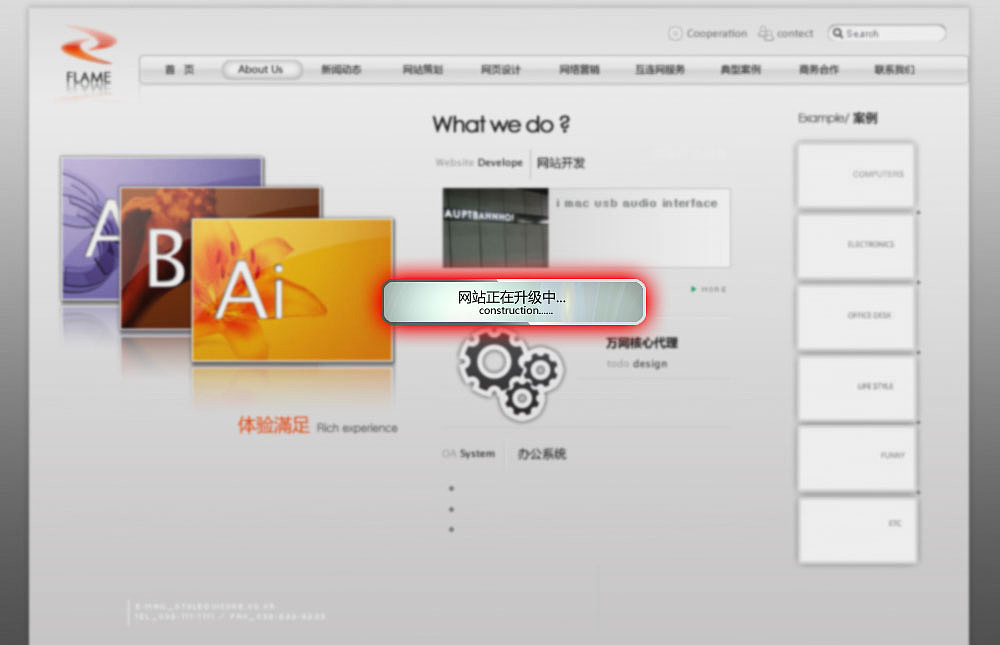Click the gears icon
Screen dimensions: 1000x645
click(511, 373)
